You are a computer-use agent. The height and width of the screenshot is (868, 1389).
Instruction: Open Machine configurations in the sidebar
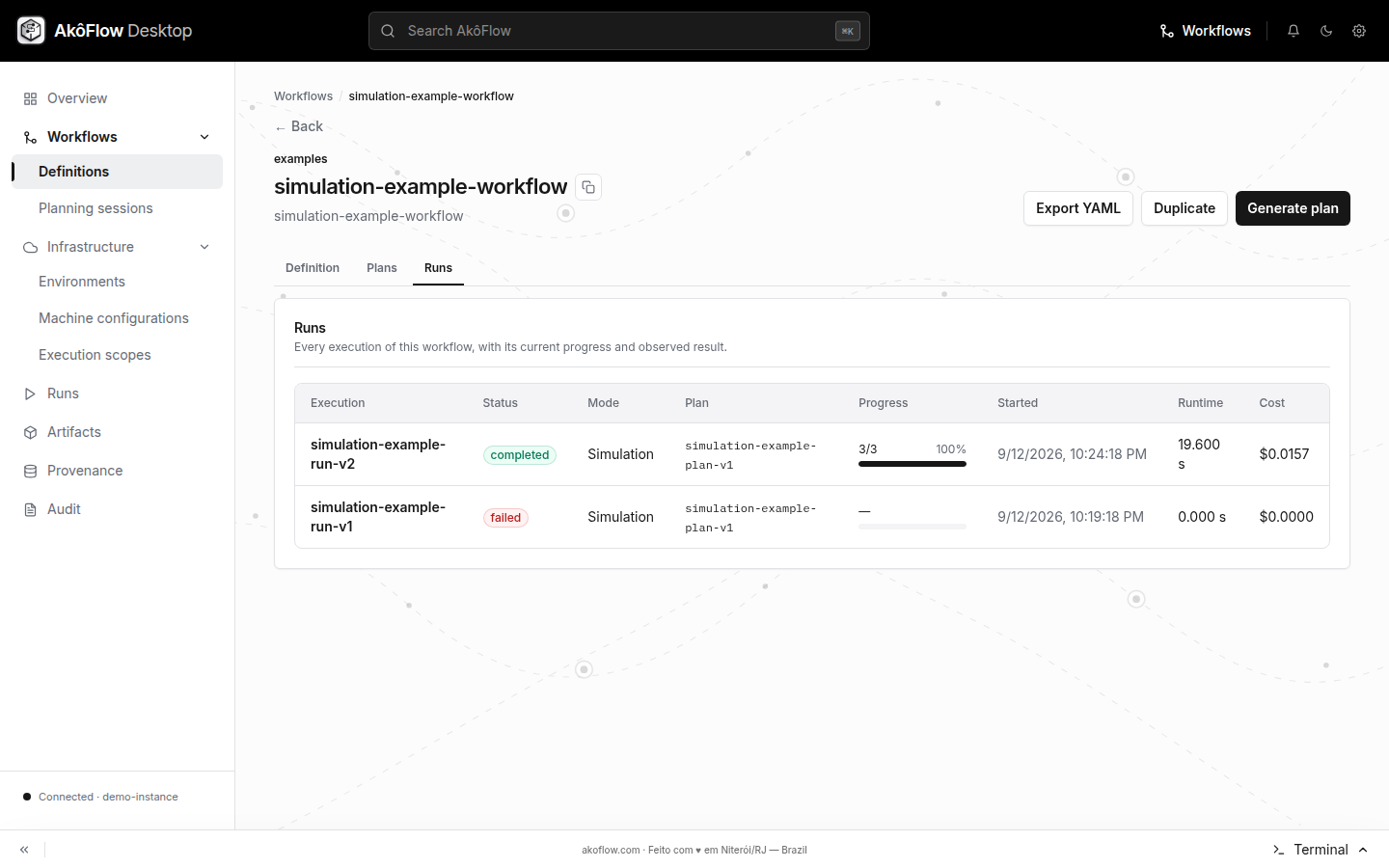pyautogui.click(x=117, y=318)
